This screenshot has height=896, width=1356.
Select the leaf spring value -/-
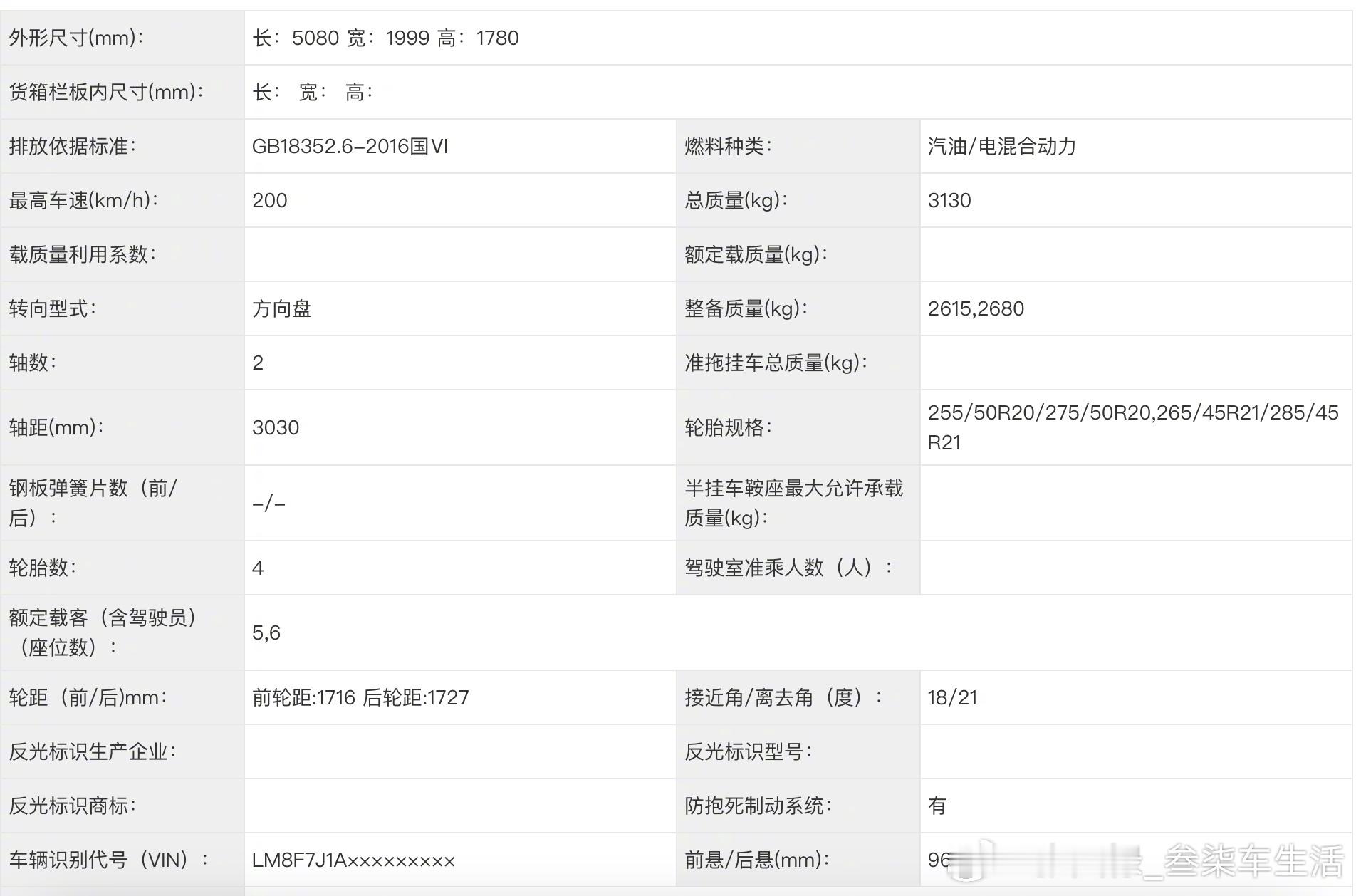click(x=268, y=504)
